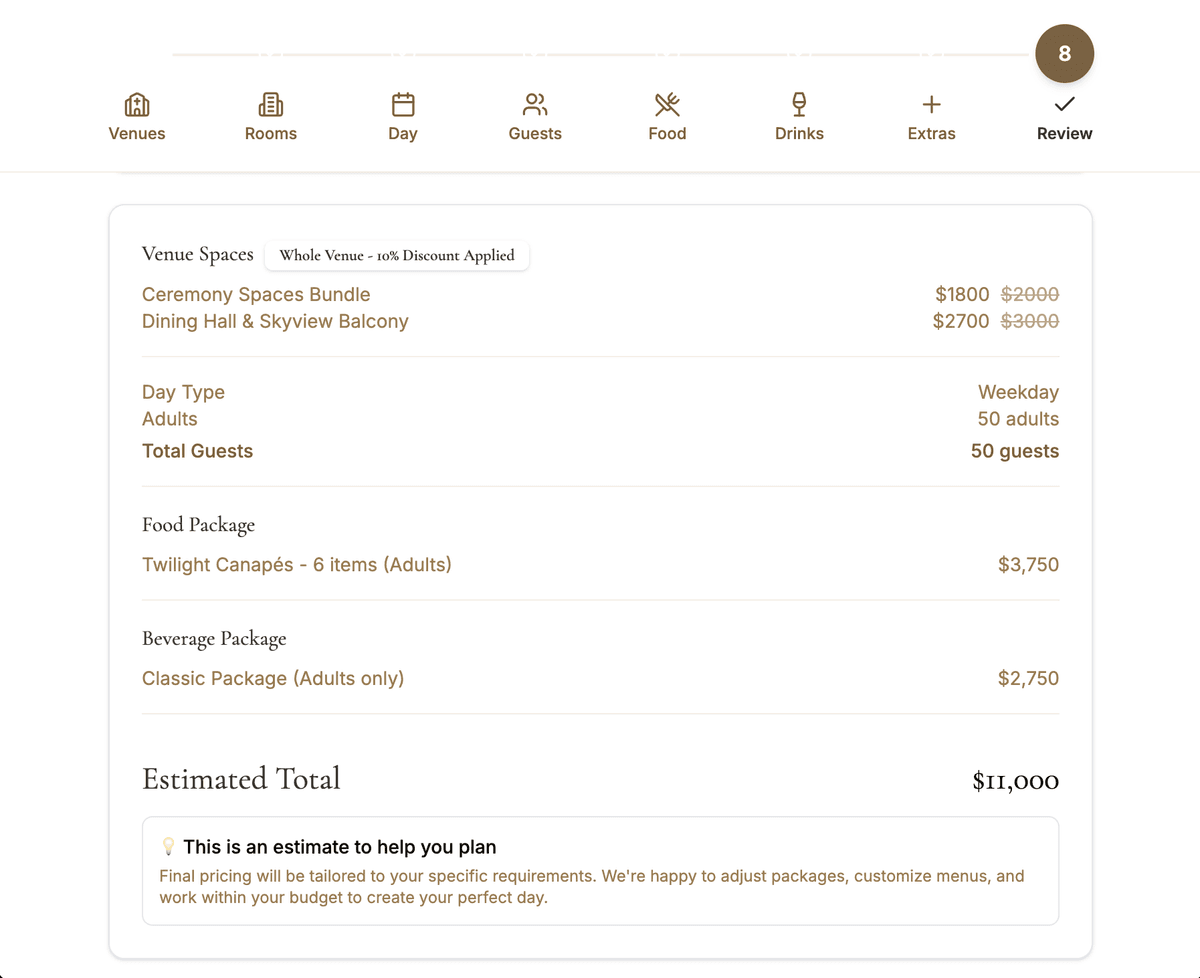This screenshot has width=1200, height=978.
Task: Select Ceremony Spaces Bundle
Action: coord(256,294)
